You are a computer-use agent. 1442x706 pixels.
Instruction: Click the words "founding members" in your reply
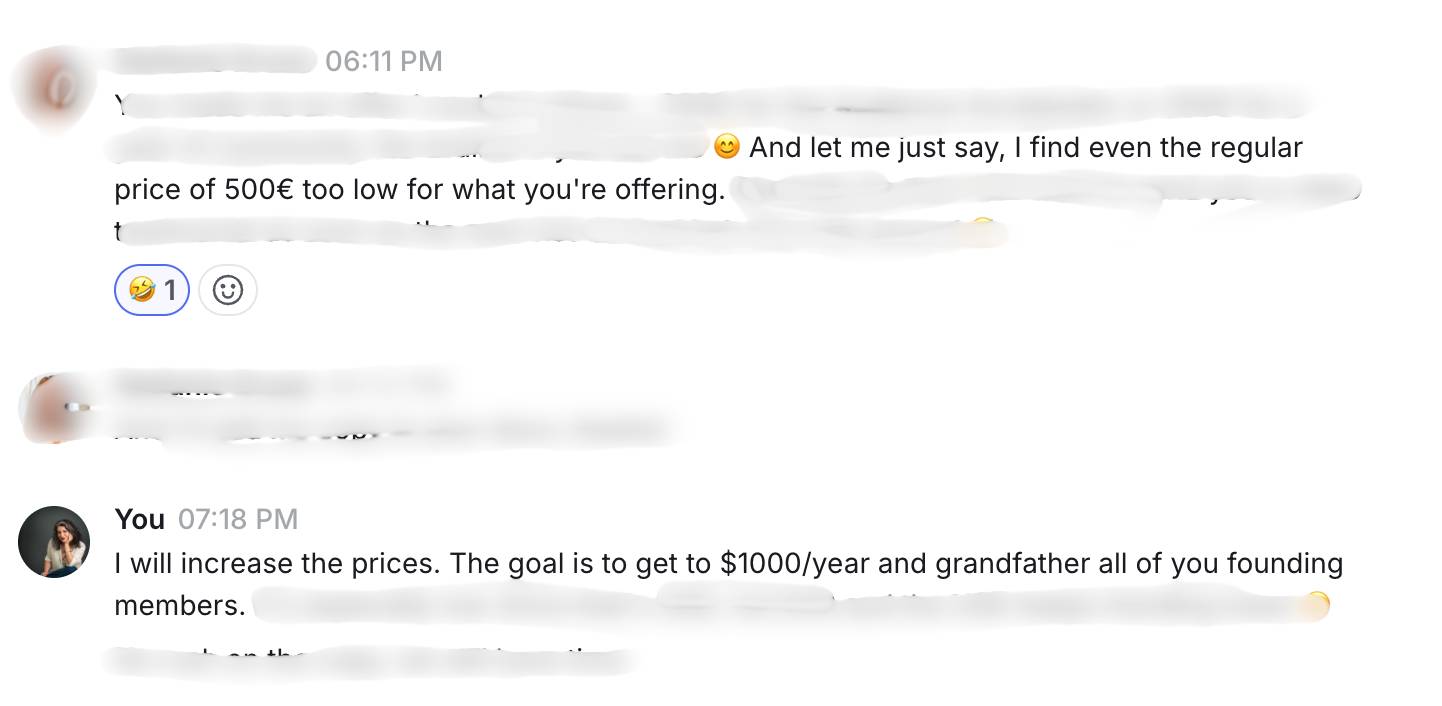(x=1282, y=564)
